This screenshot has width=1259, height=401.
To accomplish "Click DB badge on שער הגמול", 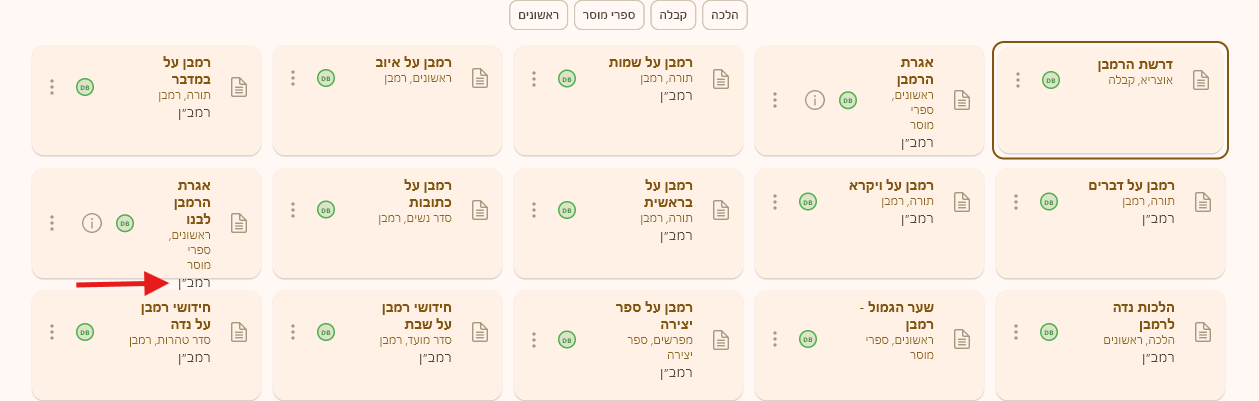I will [808, 339].
